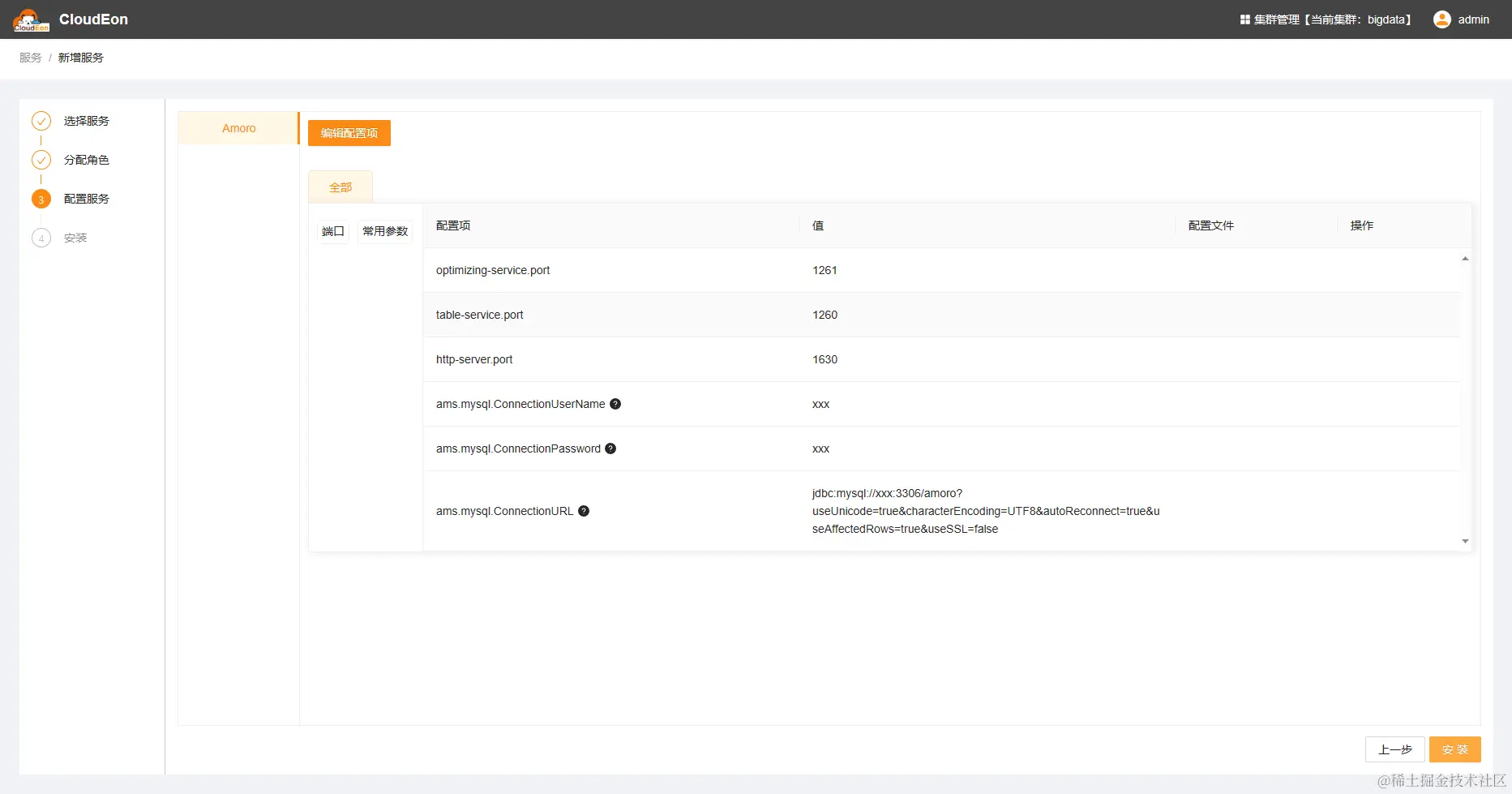Viewport: 1512px width, 794px height.
Task: Open the admin user menu
Action: pos(1461,19)
